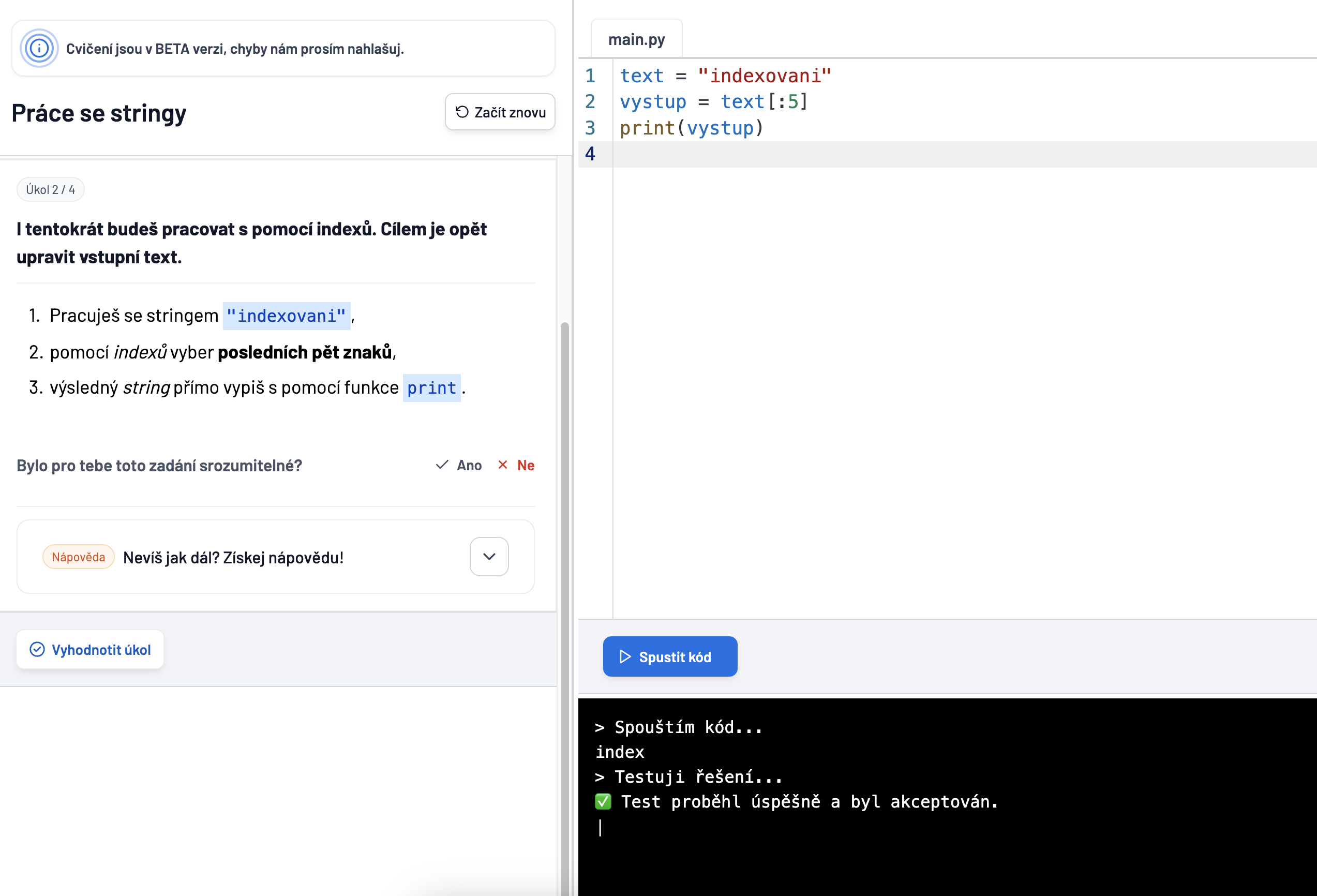Screen dimensions: 1317x896
Task: Click the Vyhodnotit úkol button
Action: point(91,649)
